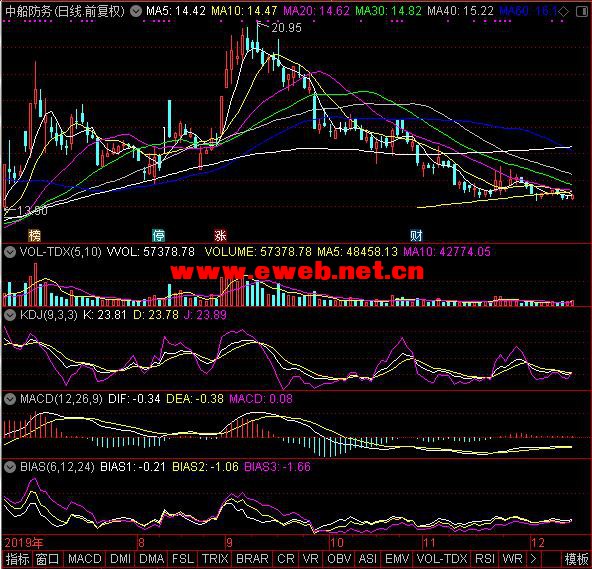Click the month 10 timeline marker

[337, 543]
